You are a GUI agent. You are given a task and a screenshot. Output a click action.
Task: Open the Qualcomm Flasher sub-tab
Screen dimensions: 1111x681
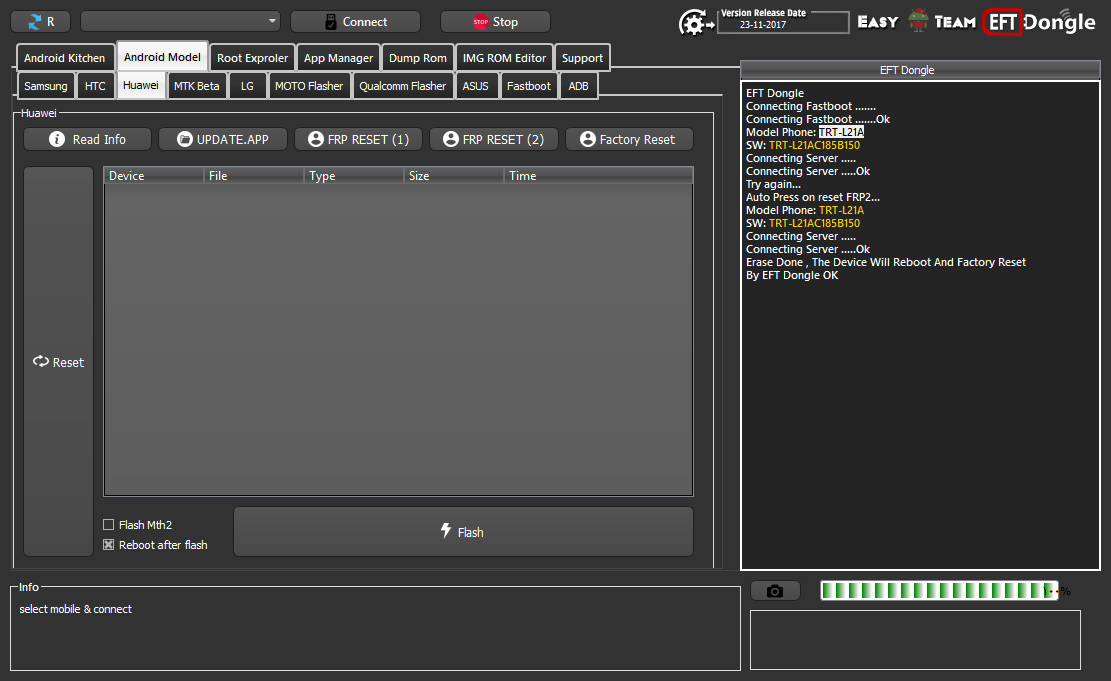coord(402,86)
